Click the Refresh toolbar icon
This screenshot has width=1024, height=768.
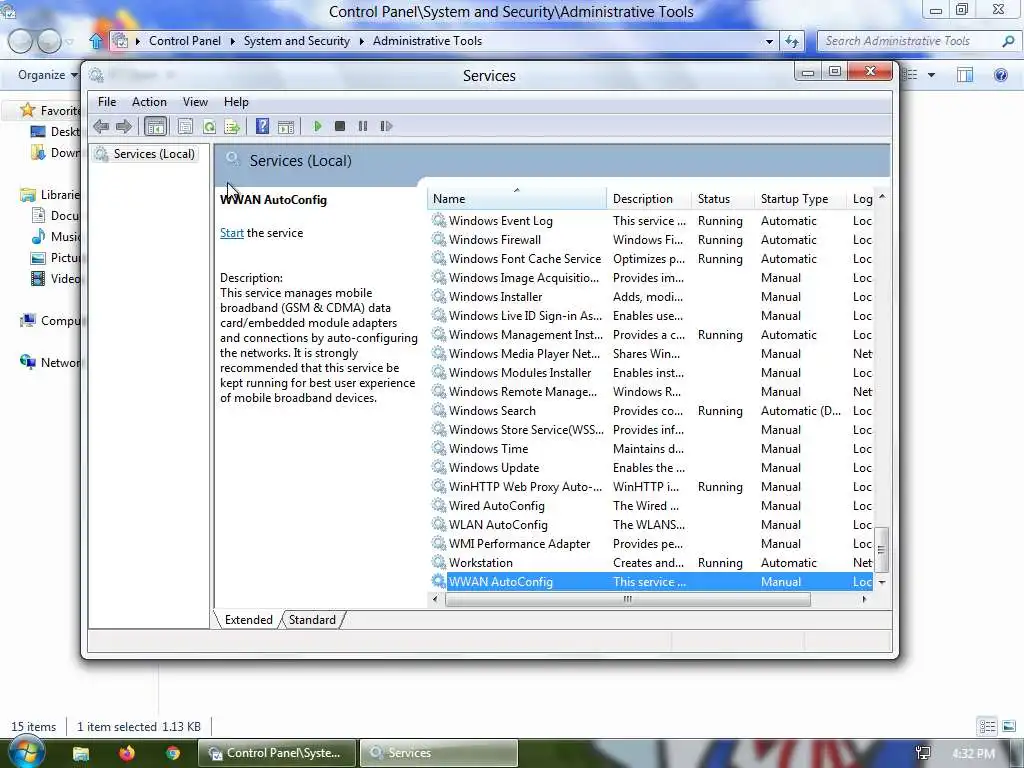209,126
